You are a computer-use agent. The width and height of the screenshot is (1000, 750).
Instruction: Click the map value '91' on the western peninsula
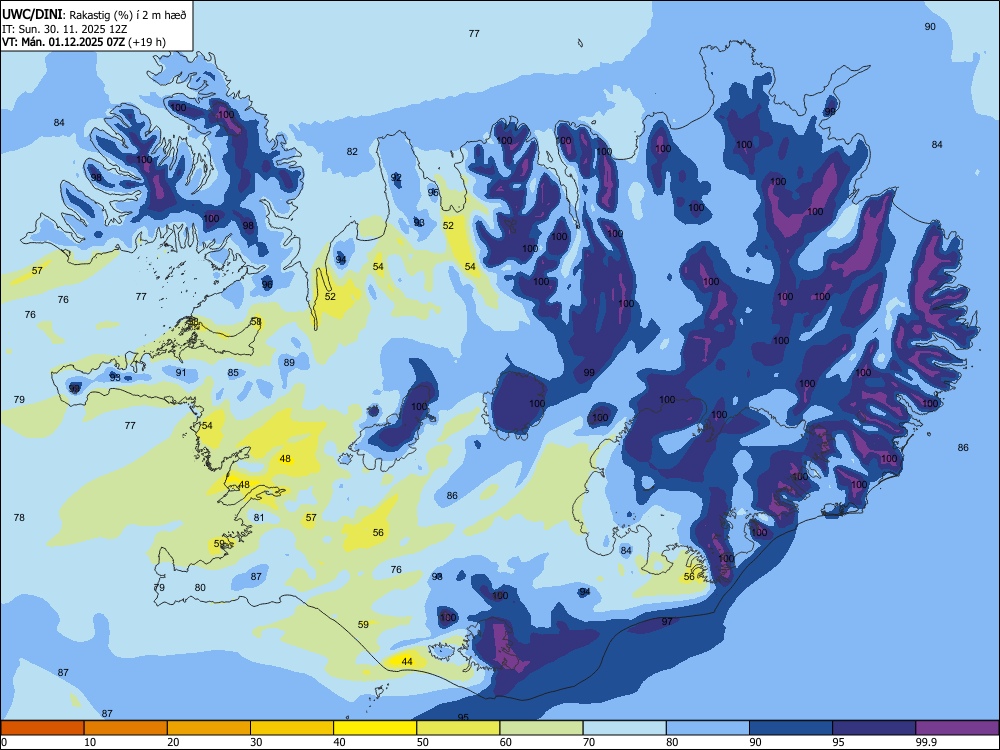click(x=181, y=372)
